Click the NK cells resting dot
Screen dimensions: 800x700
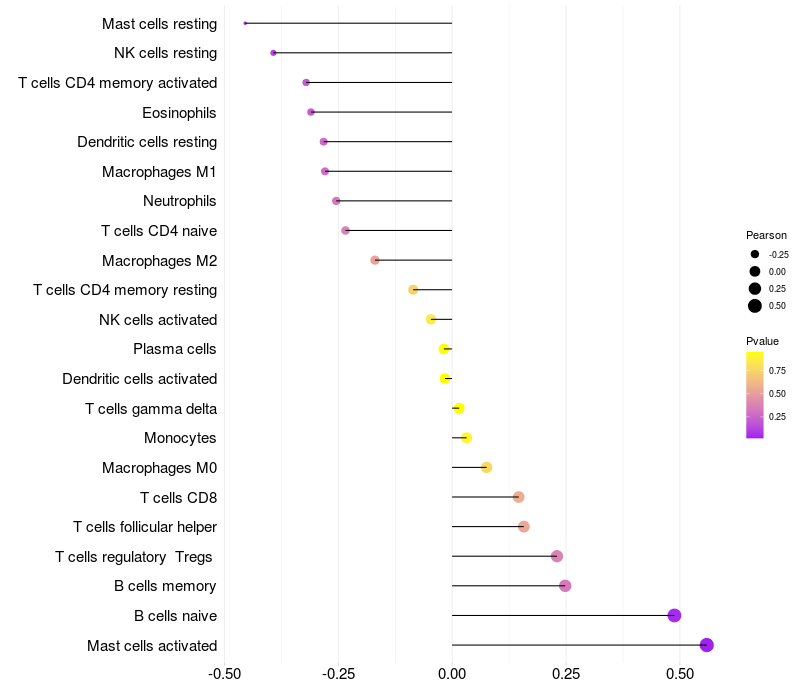point(273,53)
